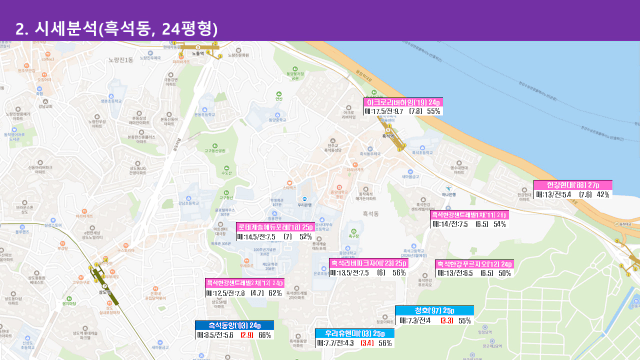Screen dimensions: 640x360
Task: Click the 흑석한강푸르지오 apartment marker icon
Action: (425, 276)
